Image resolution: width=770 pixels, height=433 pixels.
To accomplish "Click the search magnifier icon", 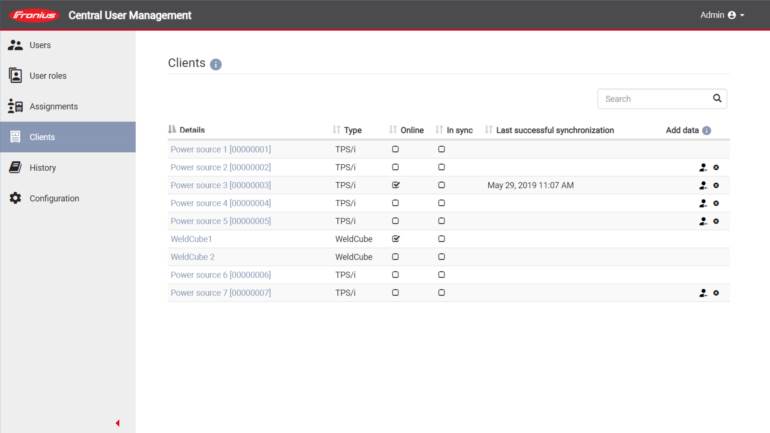I will click(717, 99).
